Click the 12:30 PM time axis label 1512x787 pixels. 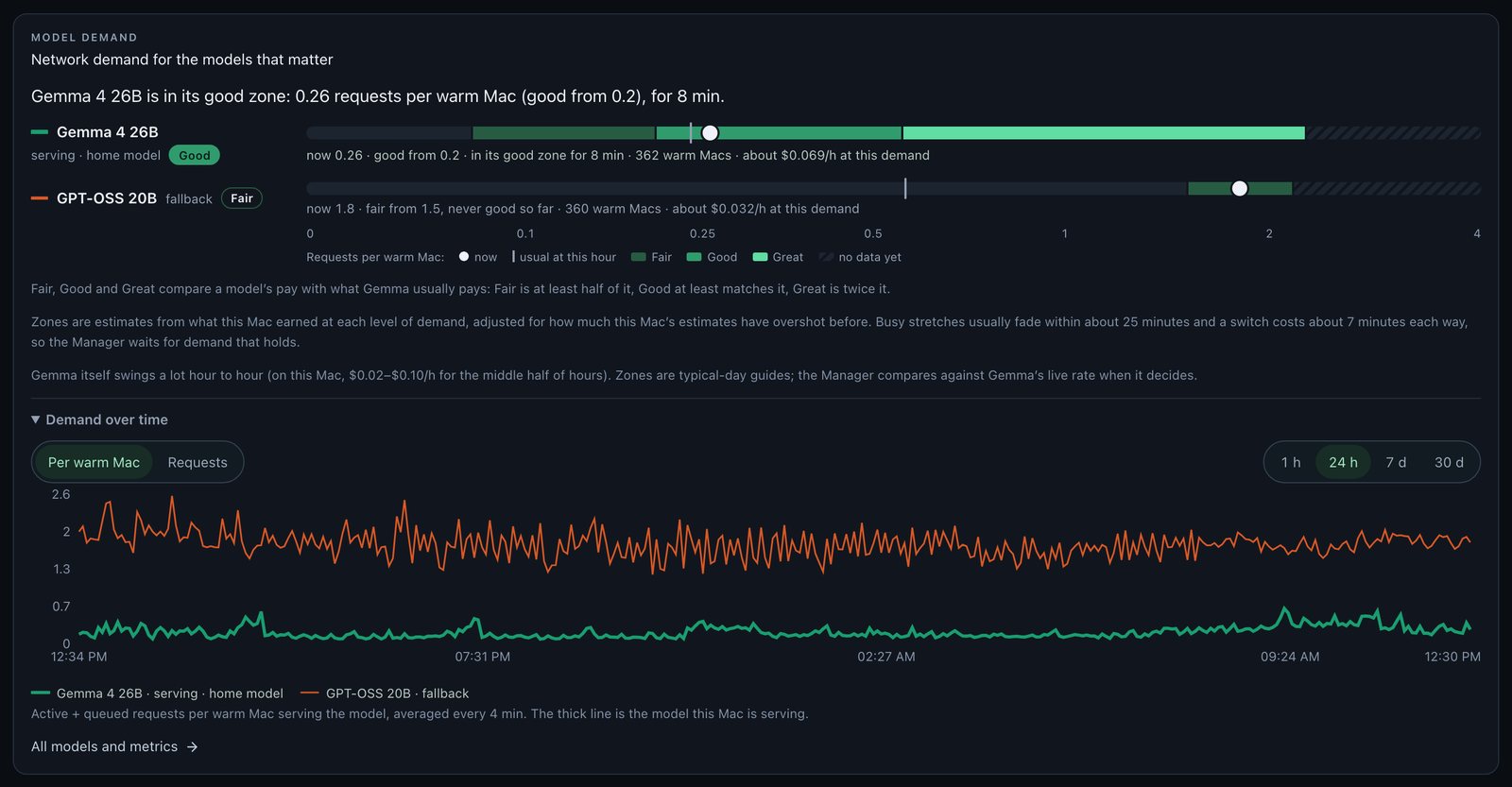[x=1452, y=657]
